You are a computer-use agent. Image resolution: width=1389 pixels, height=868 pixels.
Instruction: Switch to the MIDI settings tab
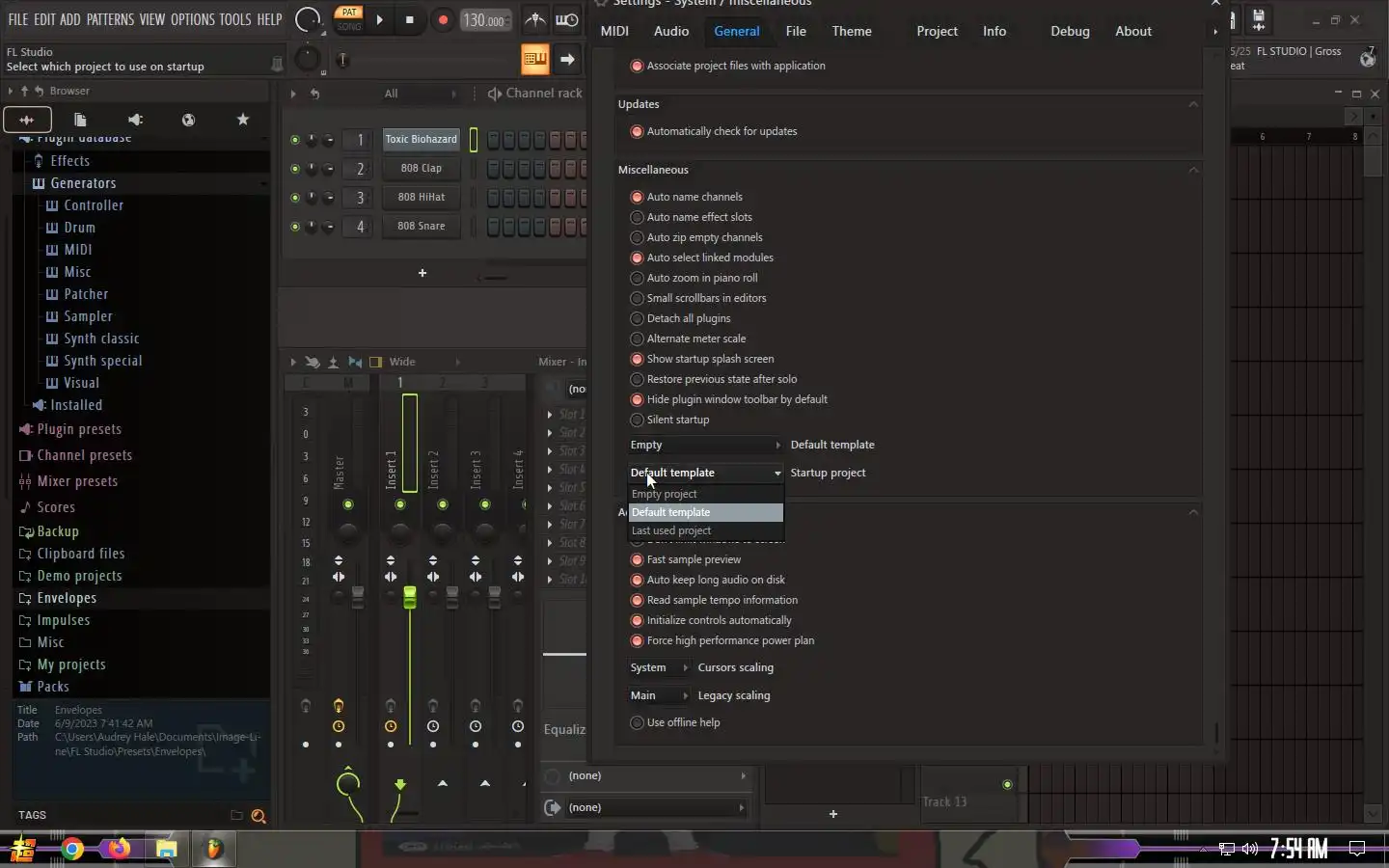[x=614, y=31]
